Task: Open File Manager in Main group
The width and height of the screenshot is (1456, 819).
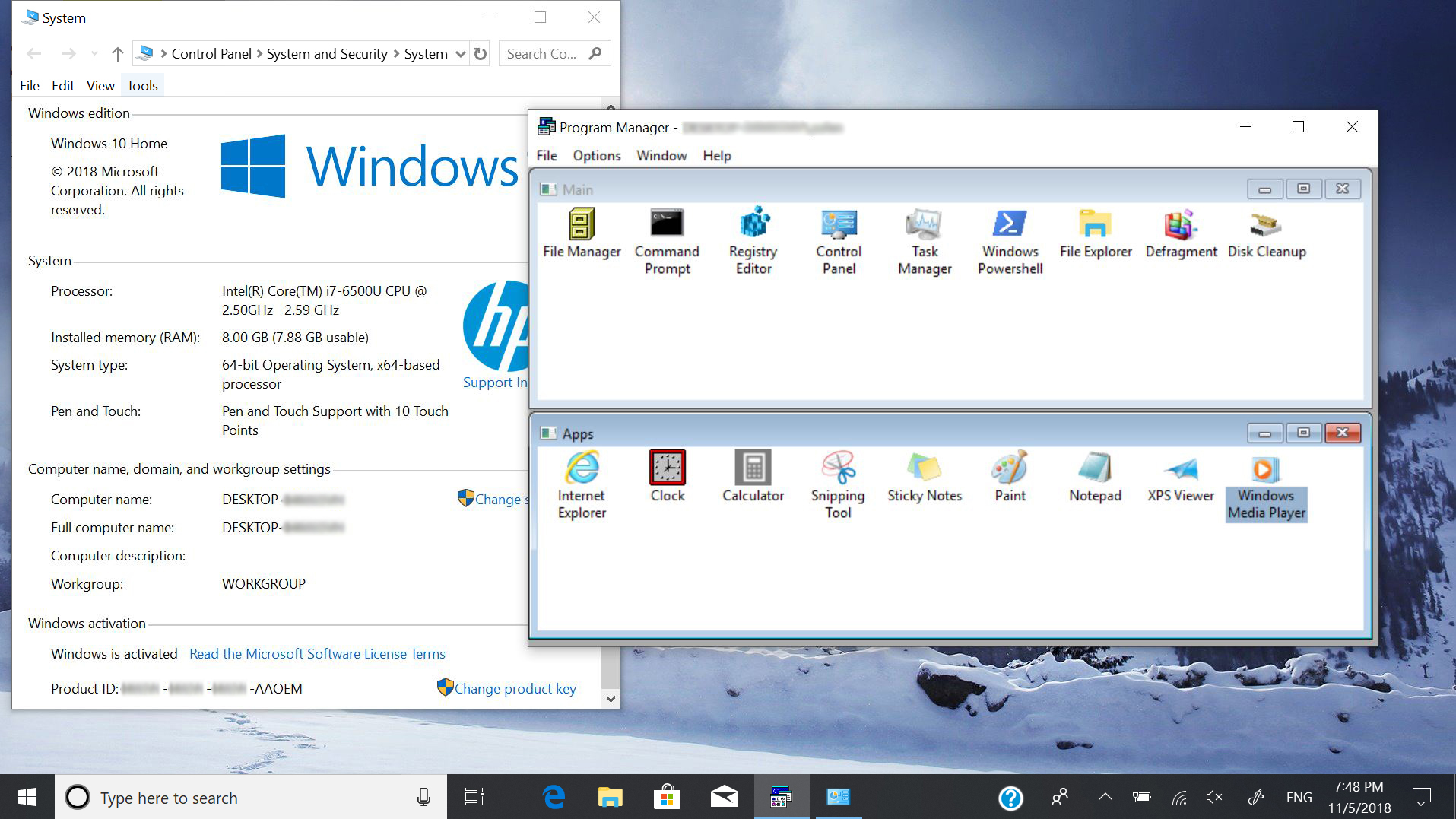Action: (x=582, y=233)
